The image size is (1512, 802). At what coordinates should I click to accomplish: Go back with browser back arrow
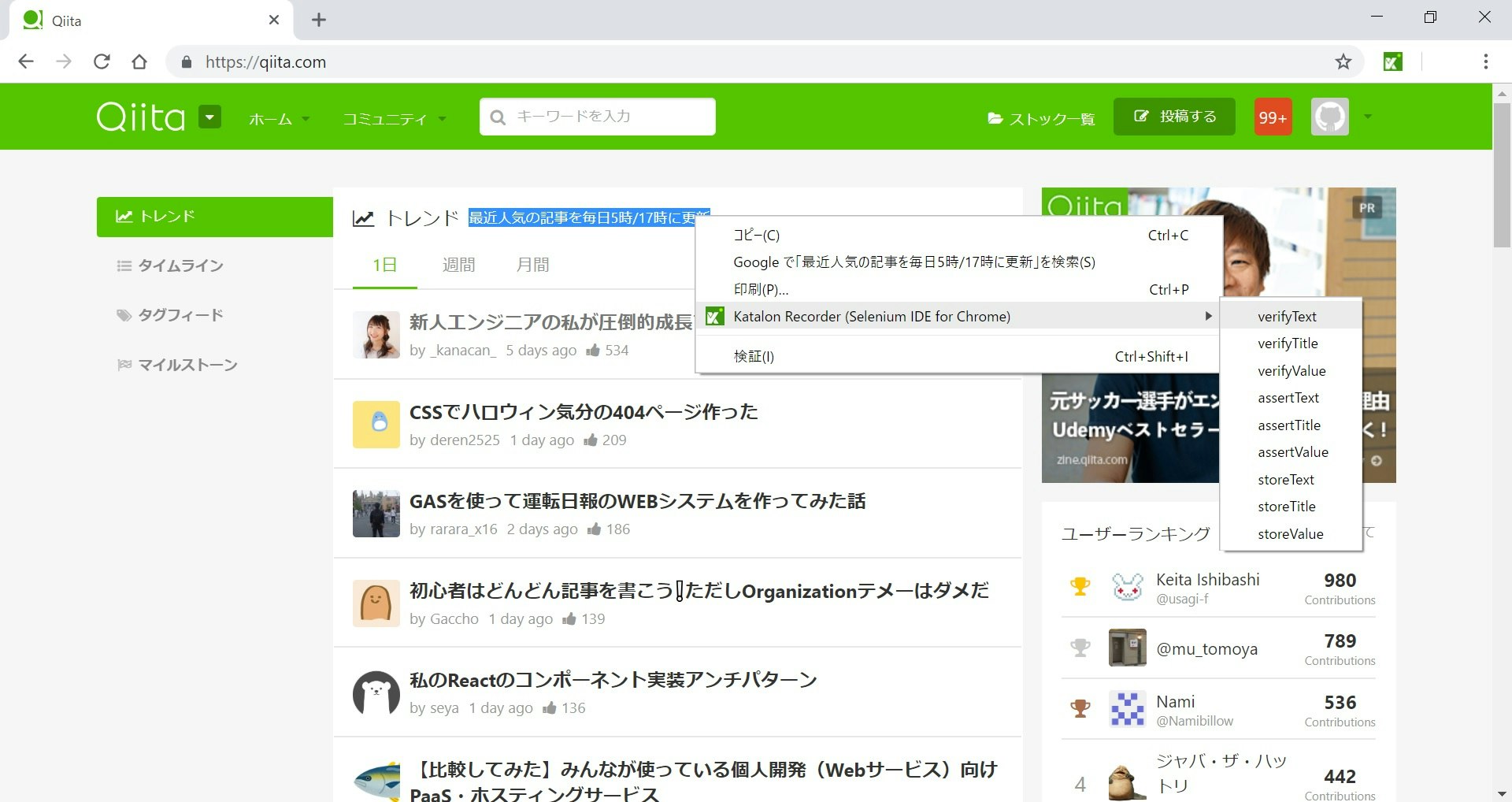point(26,61)
